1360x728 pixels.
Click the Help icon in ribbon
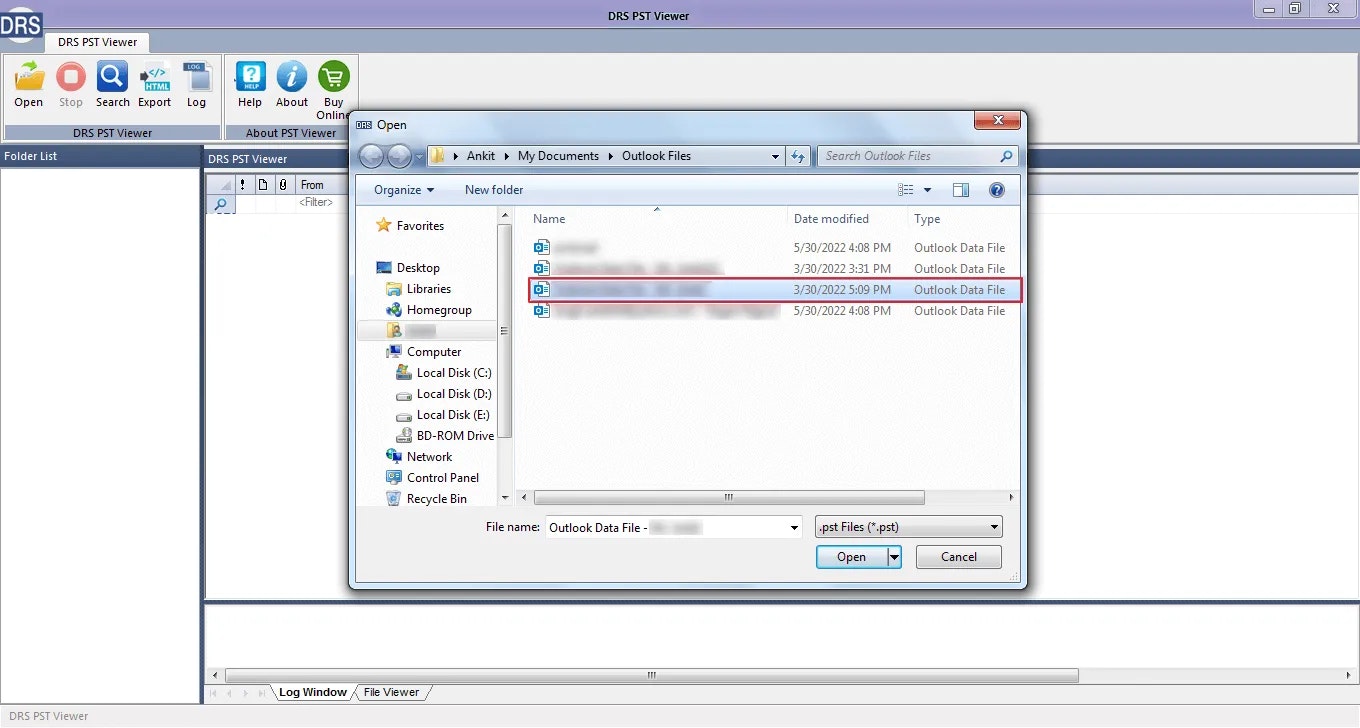(250, 77)
